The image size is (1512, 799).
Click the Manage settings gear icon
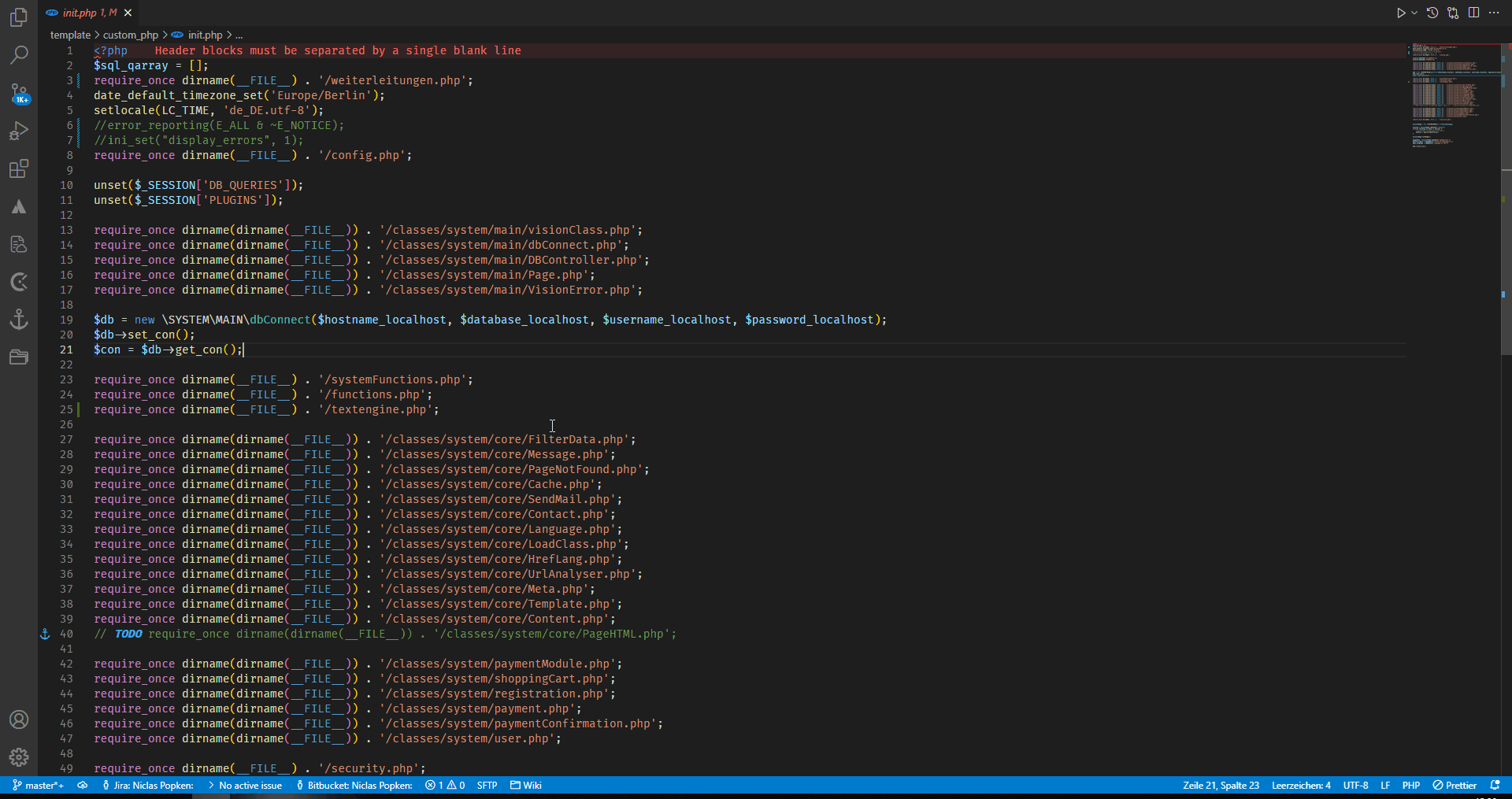(19, 757)
